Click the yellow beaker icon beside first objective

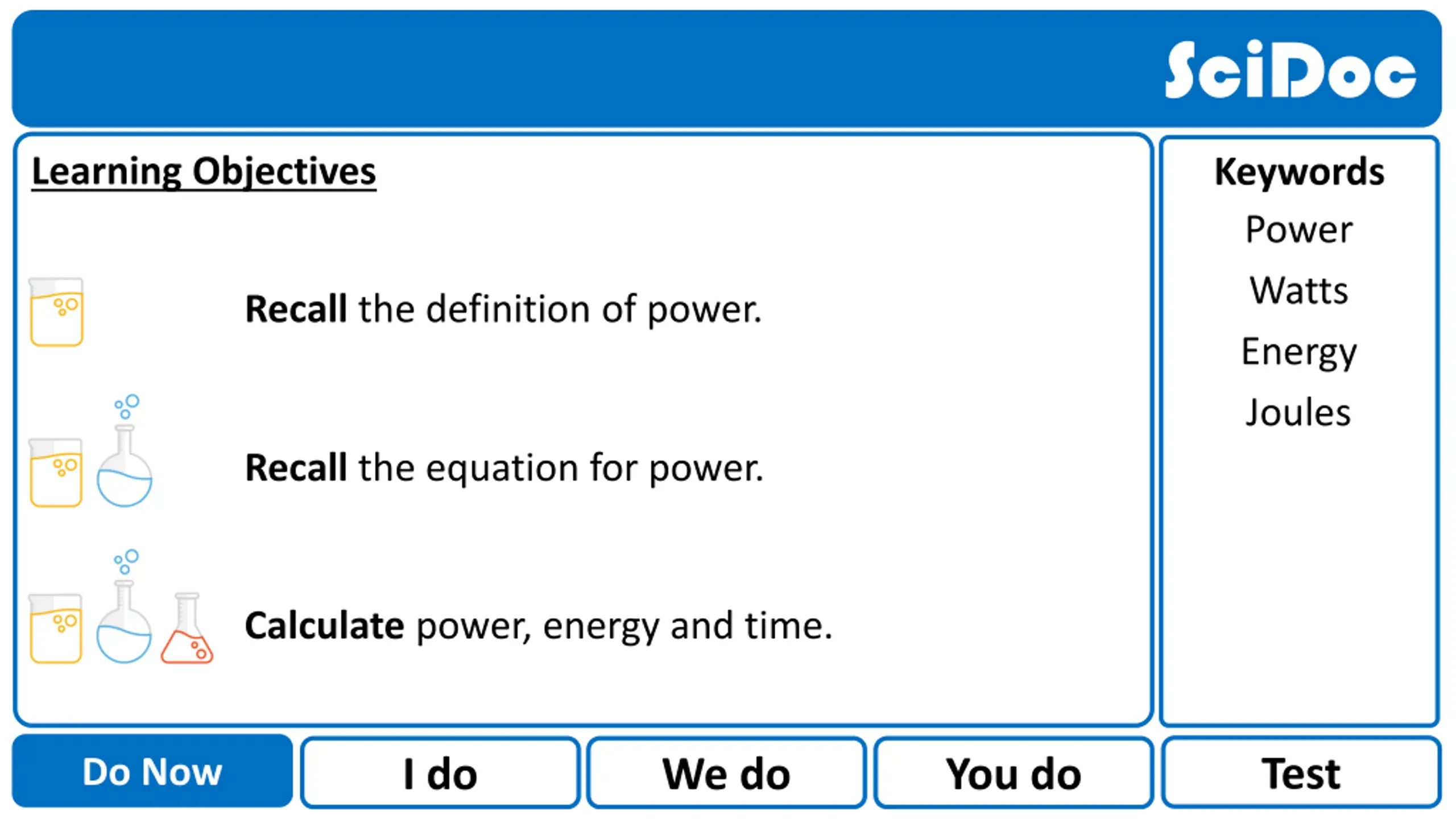[x=56, y=312]
